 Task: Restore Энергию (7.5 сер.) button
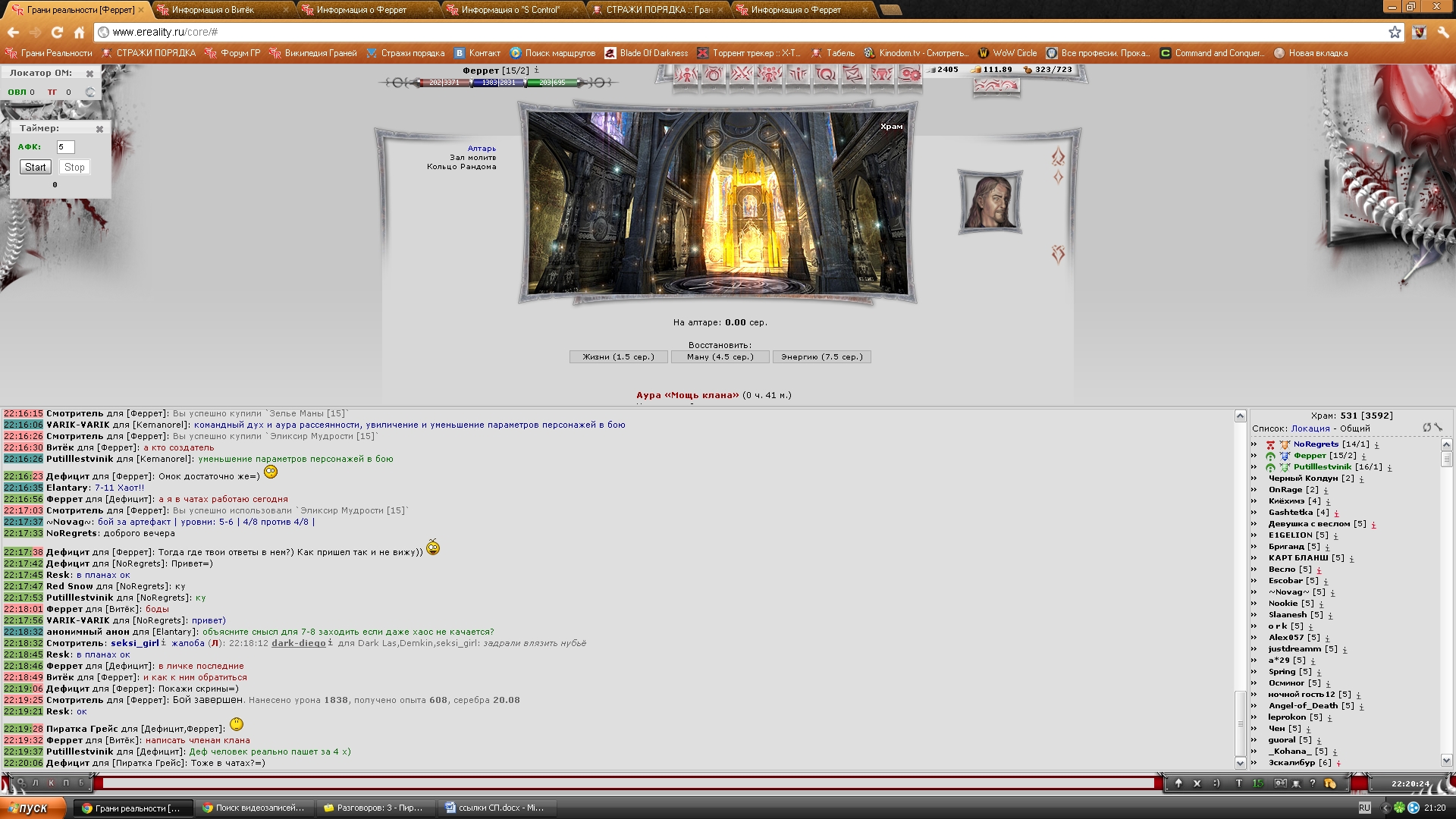[x=821, y=356]
